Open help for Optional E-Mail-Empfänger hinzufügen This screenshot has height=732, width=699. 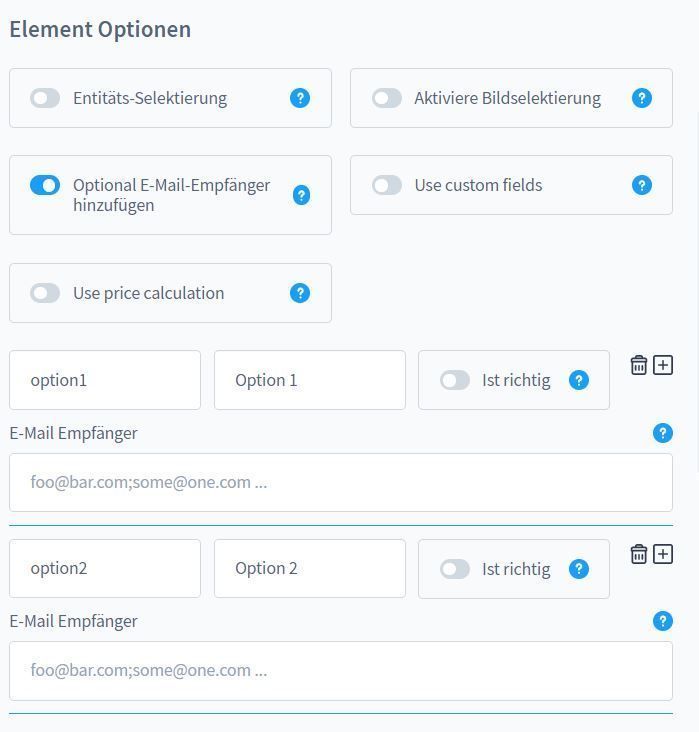pyautogui.click(x=301, y=195)
